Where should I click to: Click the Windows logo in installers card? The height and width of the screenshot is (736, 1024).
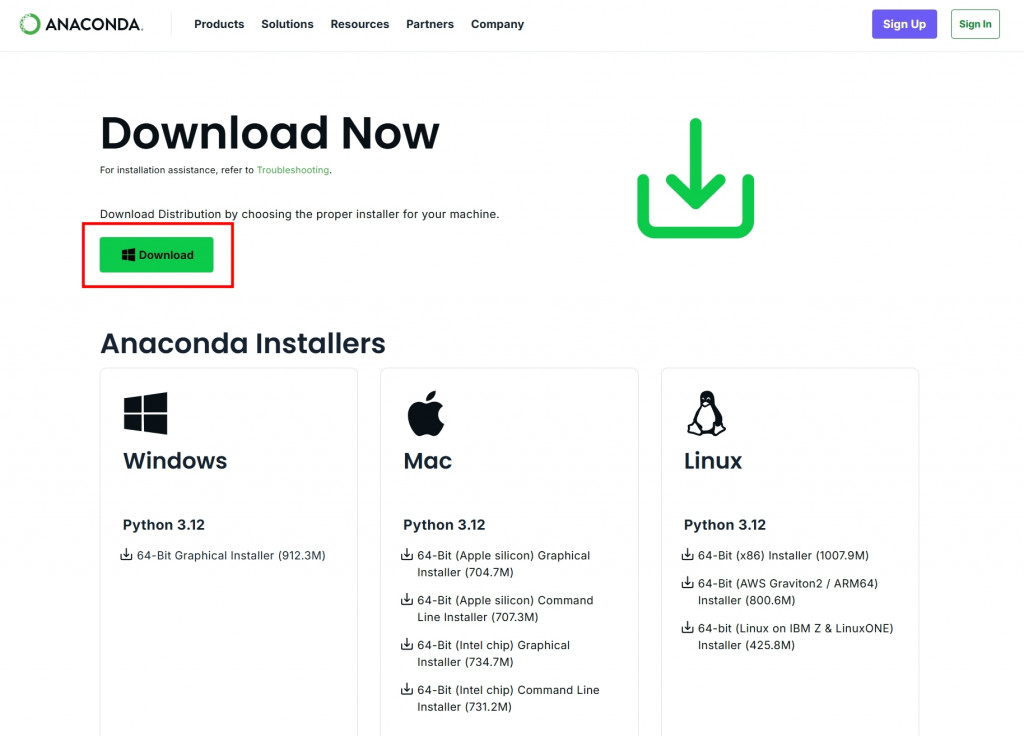coord(146,413)
